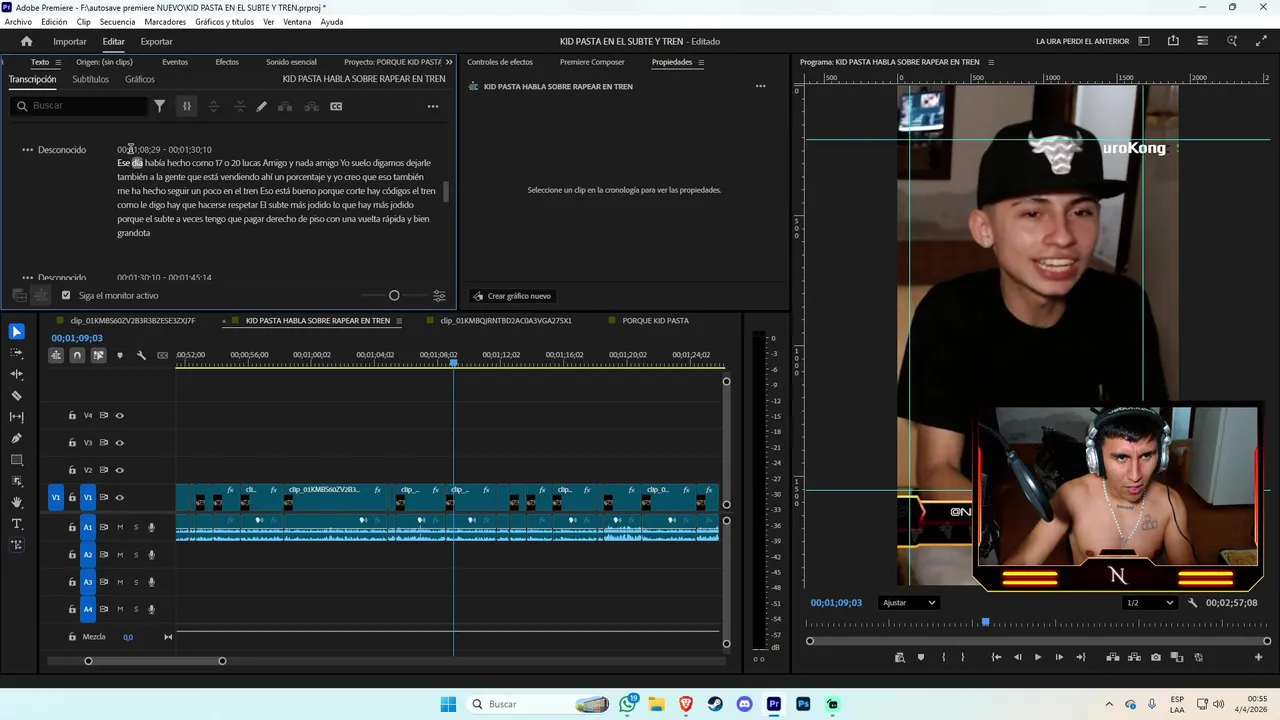
Task: Select the Razor tool
Action: (17, 396)
